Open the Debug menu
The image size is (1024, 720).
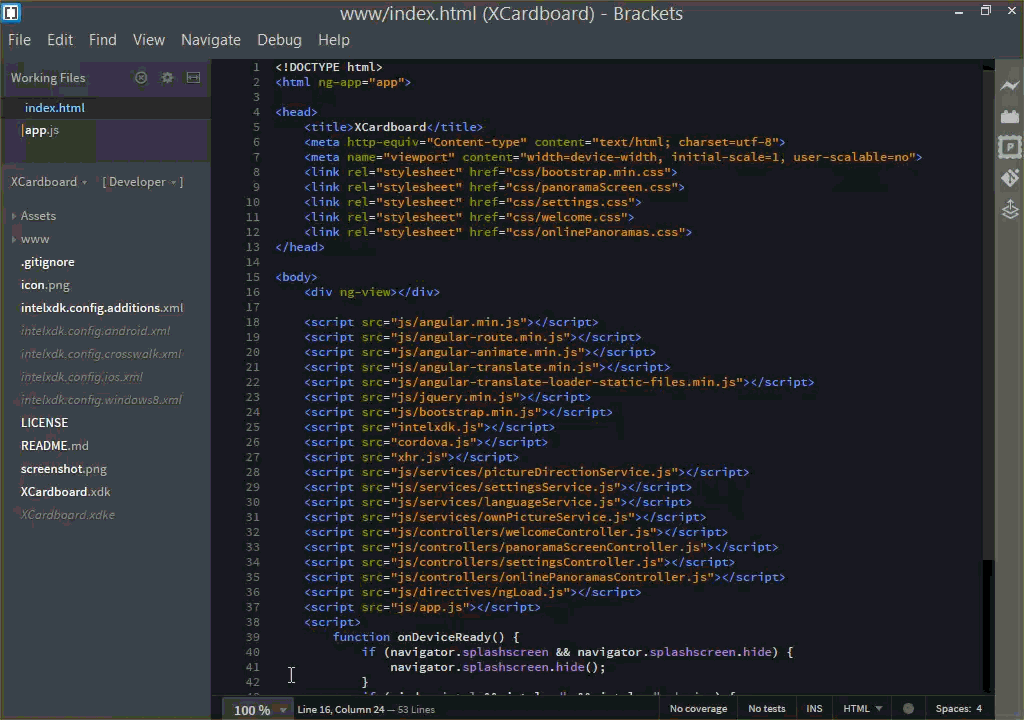point(280,40)
